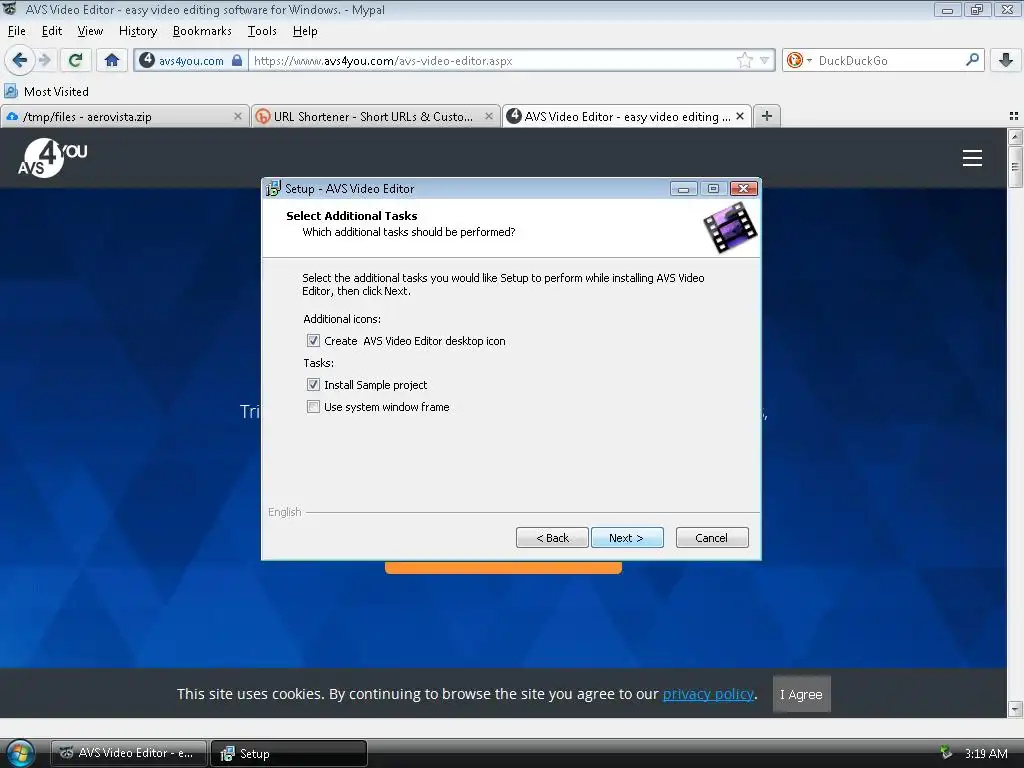Click the page scrollbar up arrow
This screenshot has width=1024, height=768.
[x=1015, y=136]
